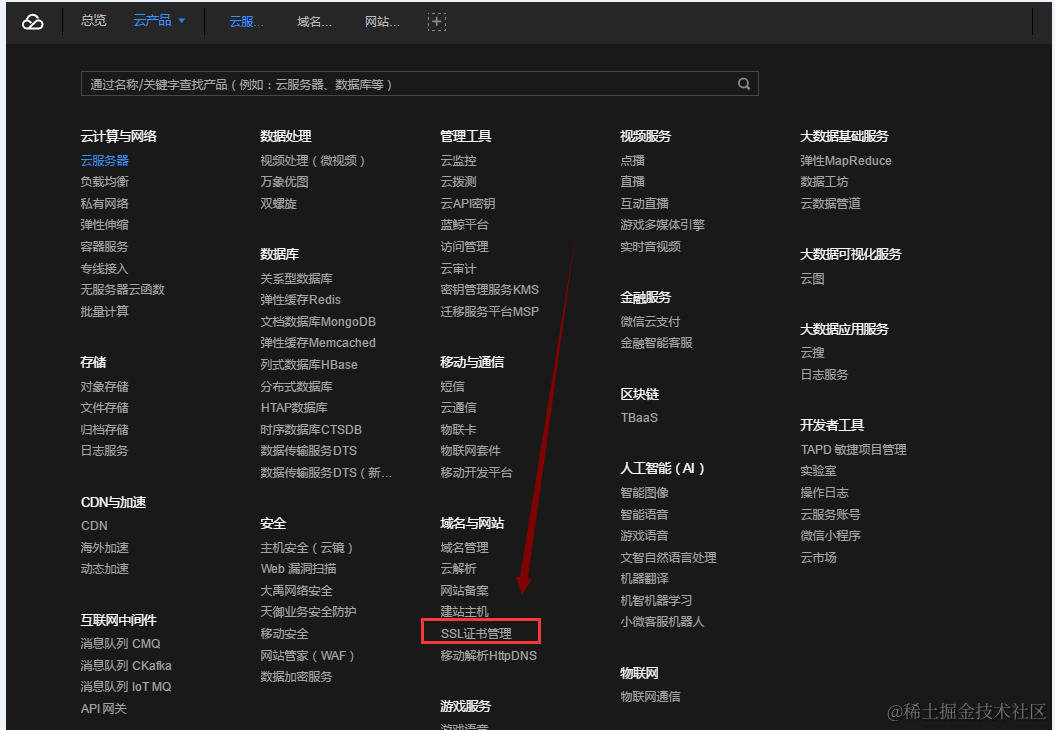This screenshot has width=1055, height=730.
Task: Focus the product search input field
Action: [420, 84]
